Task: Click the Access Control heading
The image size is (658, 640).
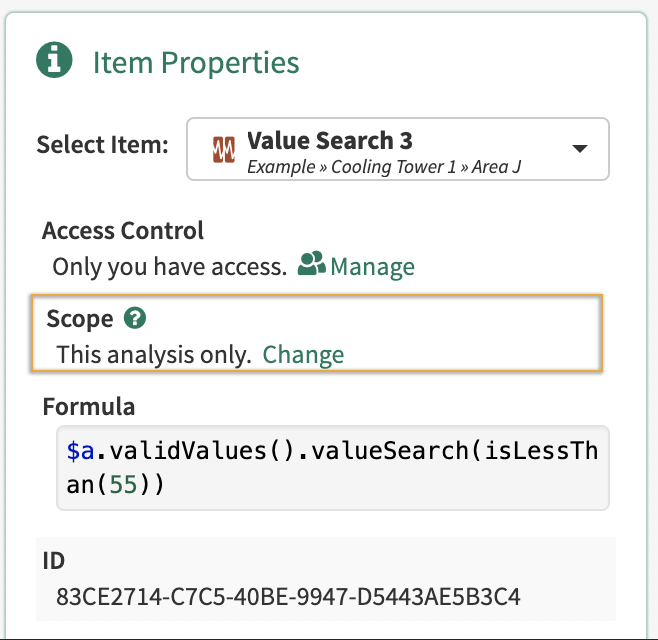Action: pos(123,231)
